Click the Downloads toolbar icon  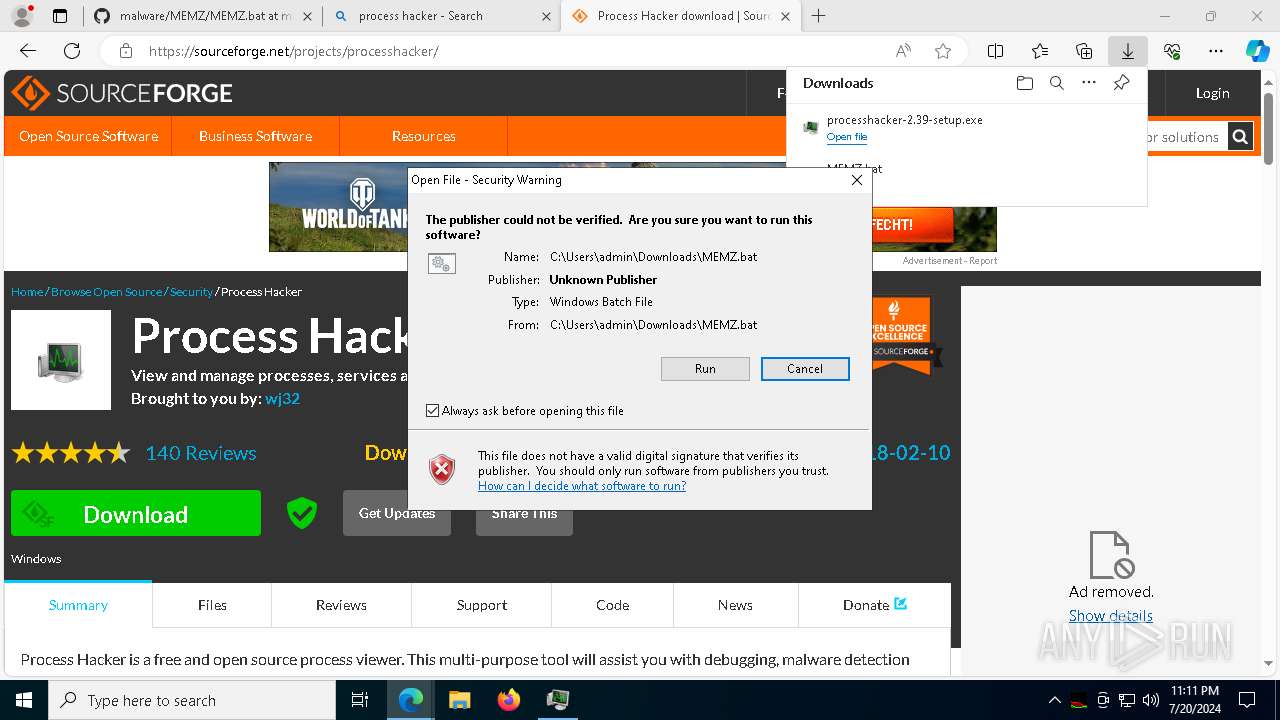(1128, 51)
